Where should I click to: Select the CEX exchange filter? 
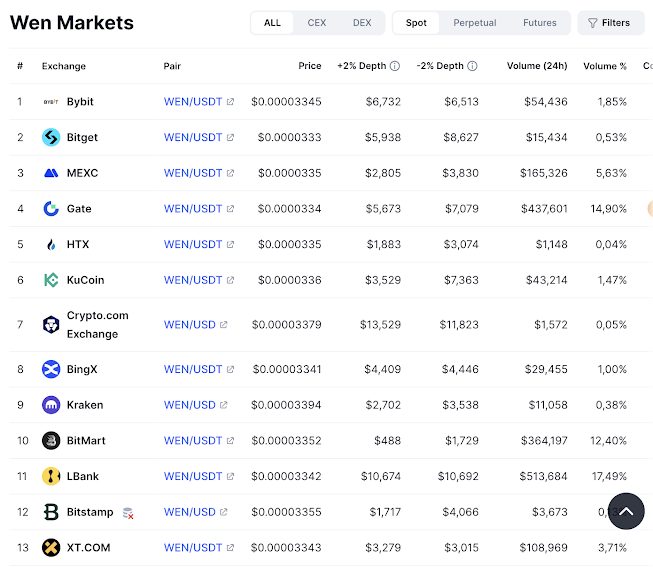317,23
